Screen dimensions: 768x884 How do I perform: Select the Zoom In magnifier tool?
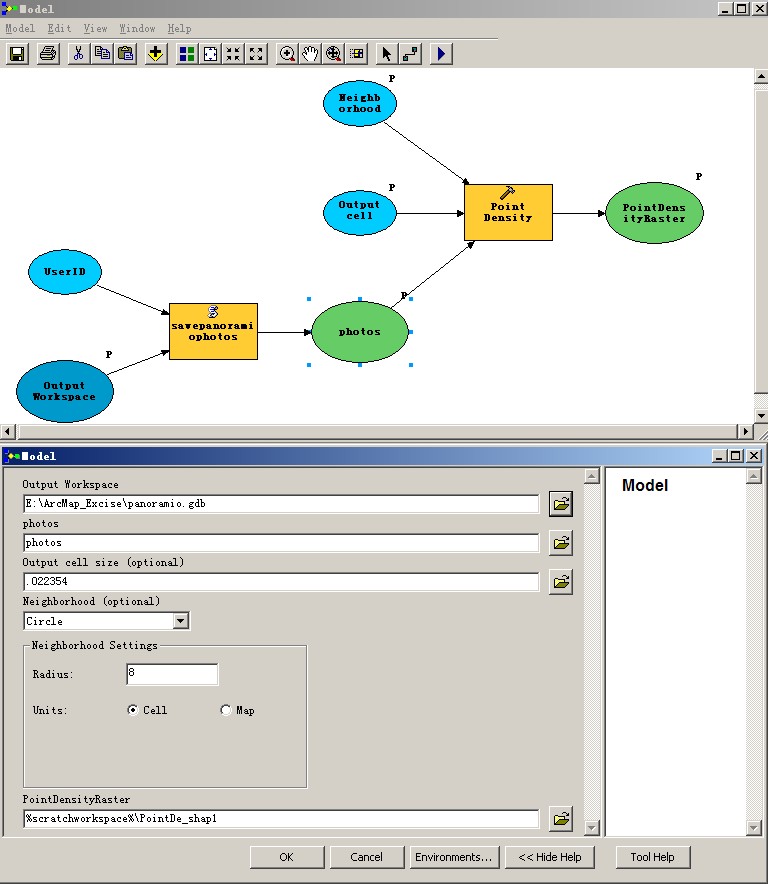click(287, 54)
